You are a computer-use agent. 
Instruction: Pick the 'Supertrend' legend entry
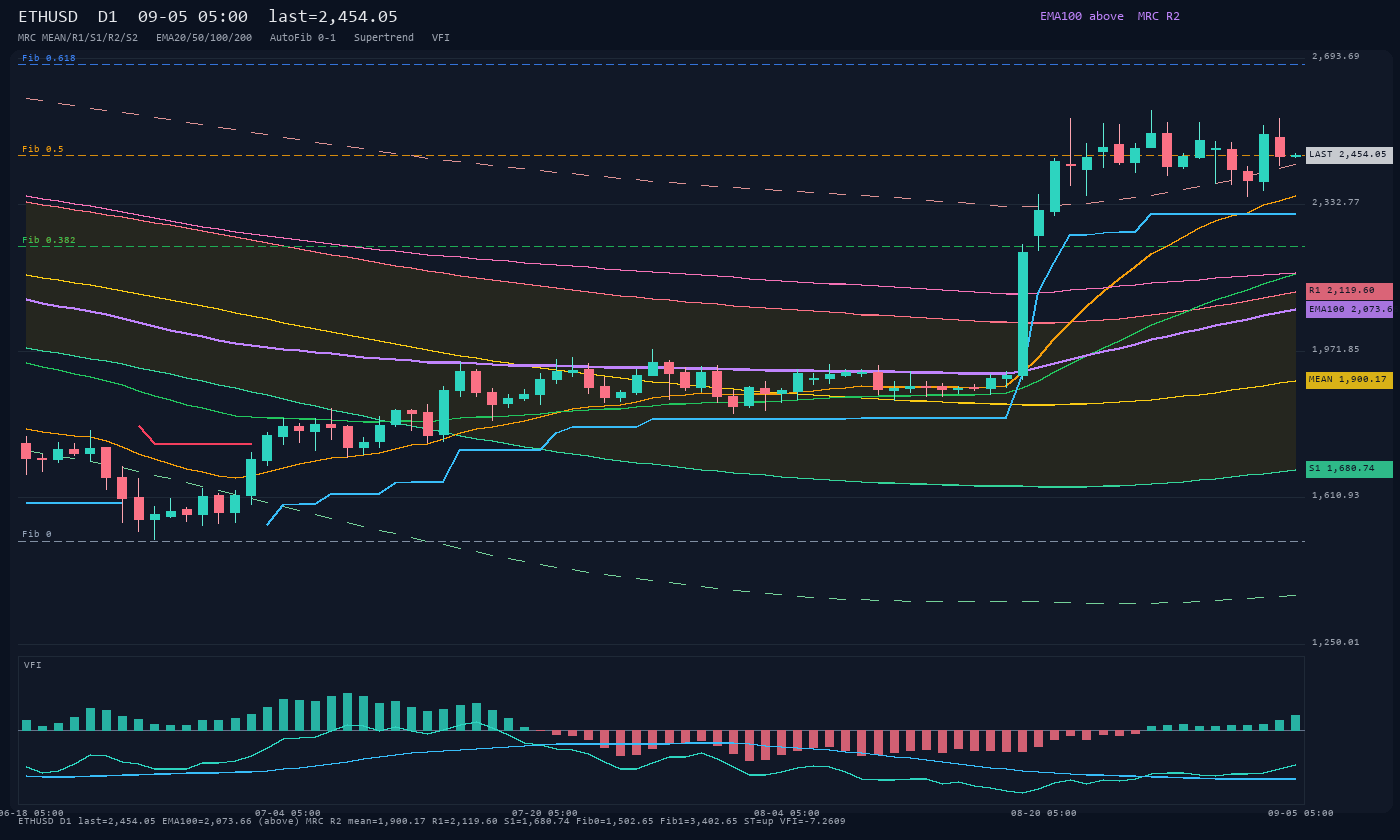(x=384, y=38)
